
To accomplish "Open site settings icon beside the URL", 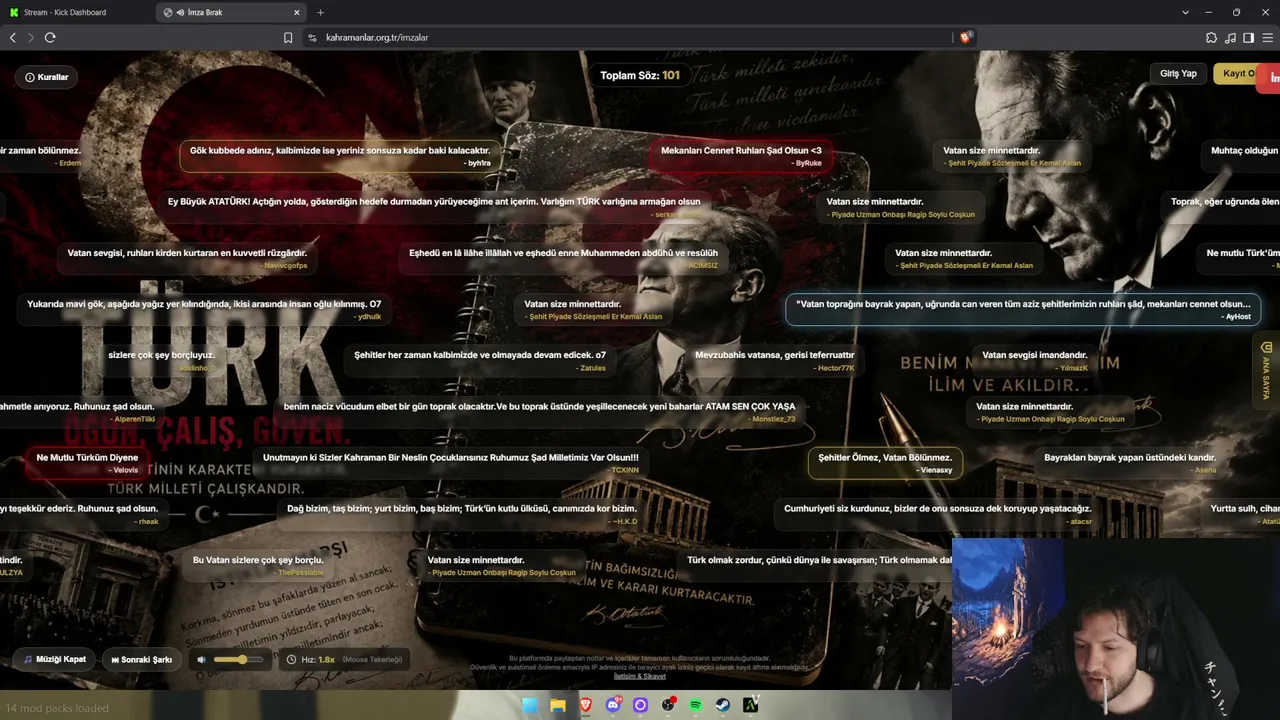I will click(x=312, y=37).
